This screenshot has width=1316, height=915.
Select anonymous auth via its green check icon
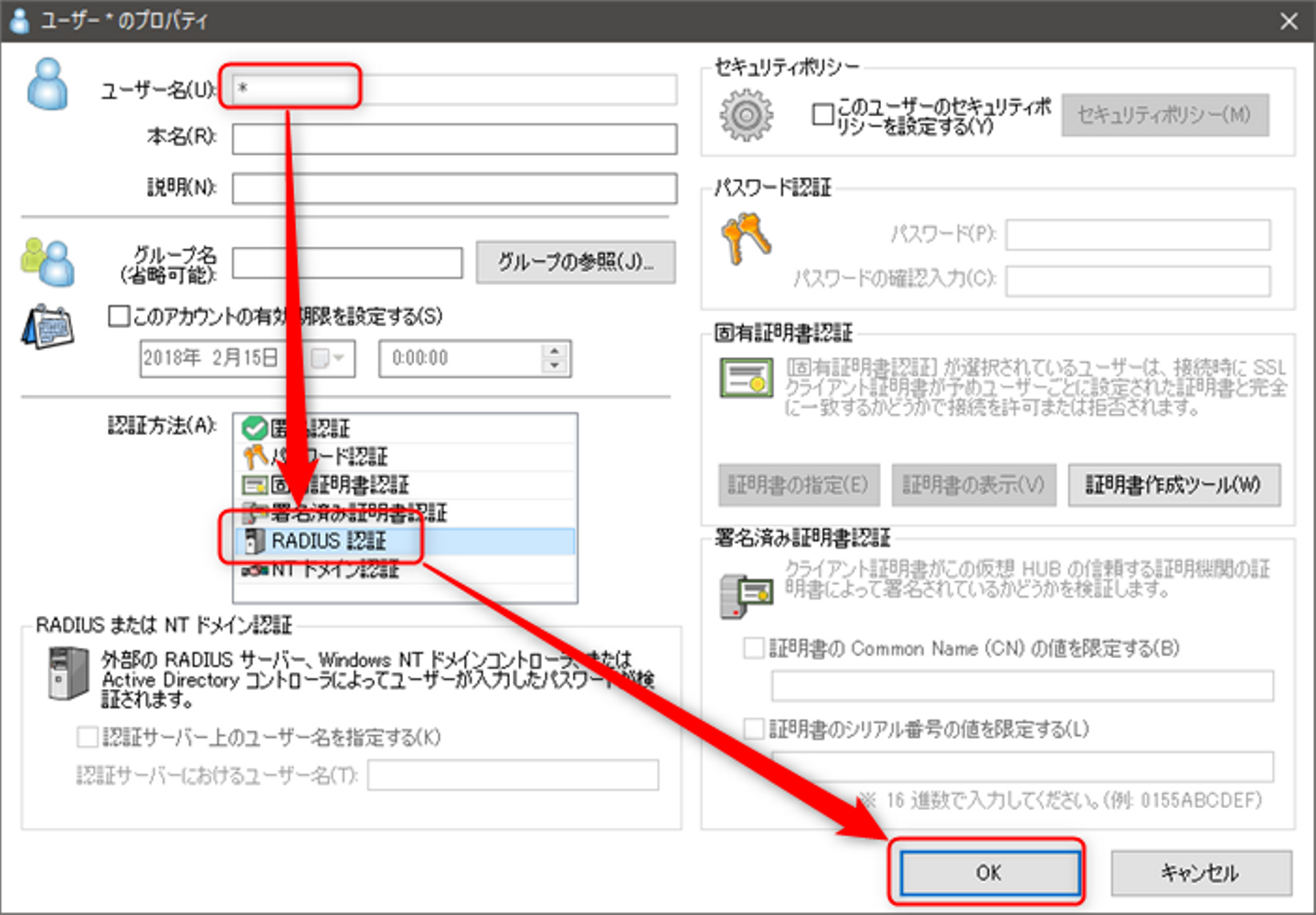click(254, 428)
